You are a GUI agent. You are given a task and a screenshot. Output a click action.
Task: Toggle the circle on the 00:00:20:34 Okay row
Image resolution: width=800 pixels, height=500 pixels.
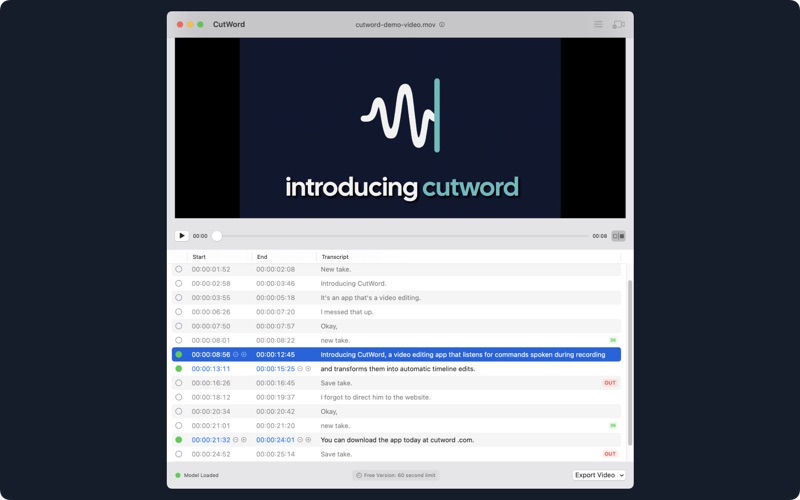click(x=179, y=411)
